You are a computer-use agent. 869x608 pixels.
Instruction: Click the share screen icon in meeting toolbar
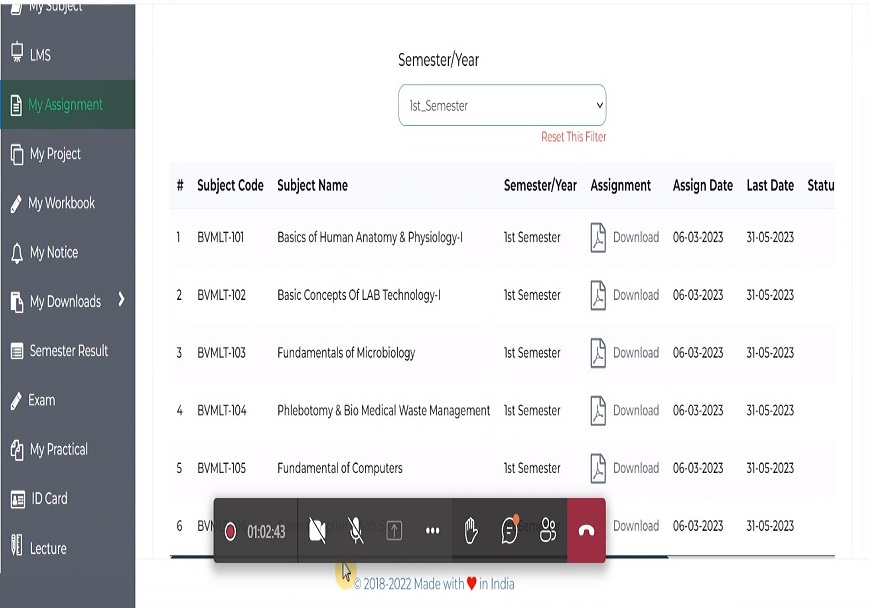[394, 531]
